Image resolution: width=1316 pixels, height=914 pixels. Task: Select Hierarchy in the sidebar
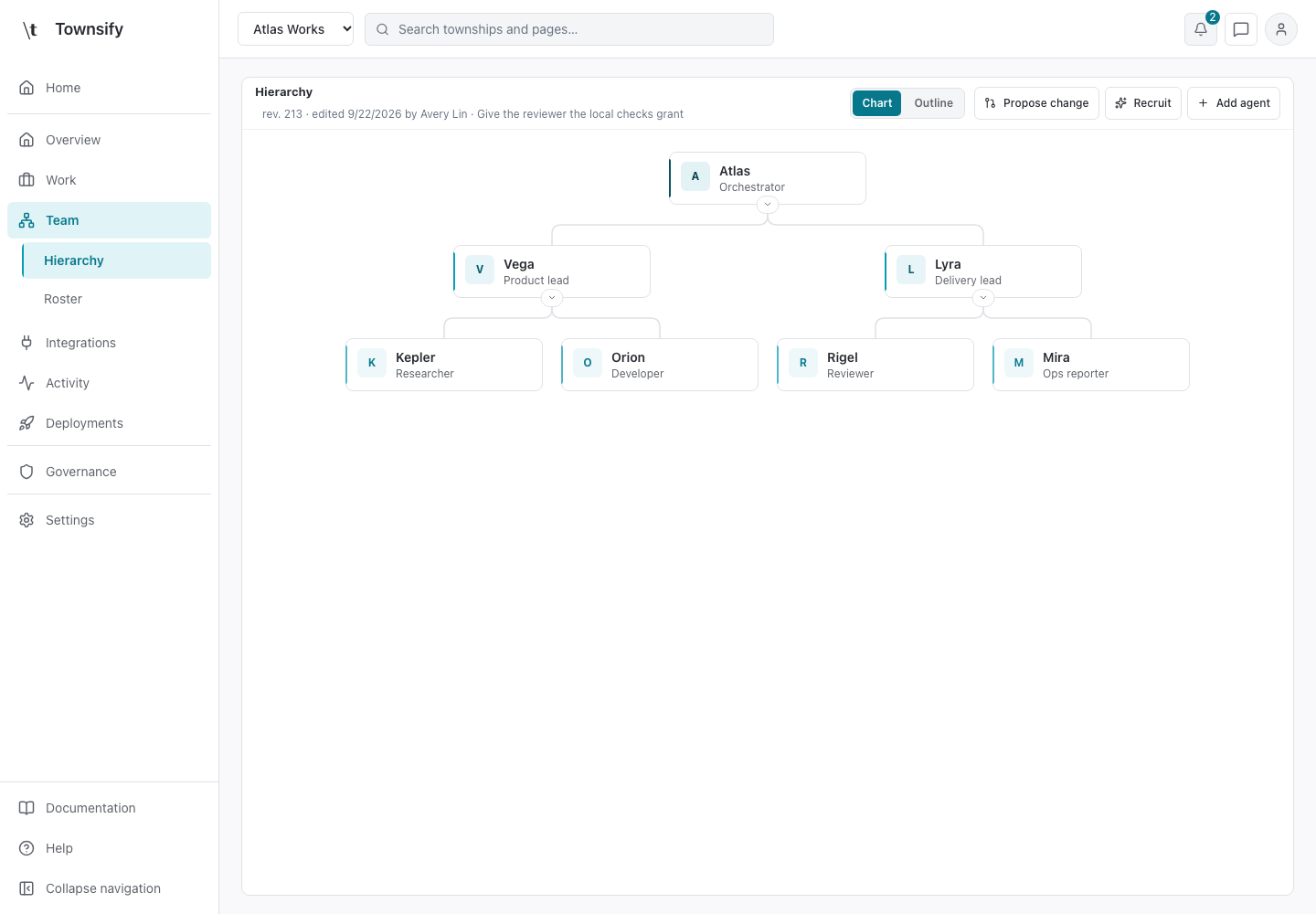click(116, 260)
